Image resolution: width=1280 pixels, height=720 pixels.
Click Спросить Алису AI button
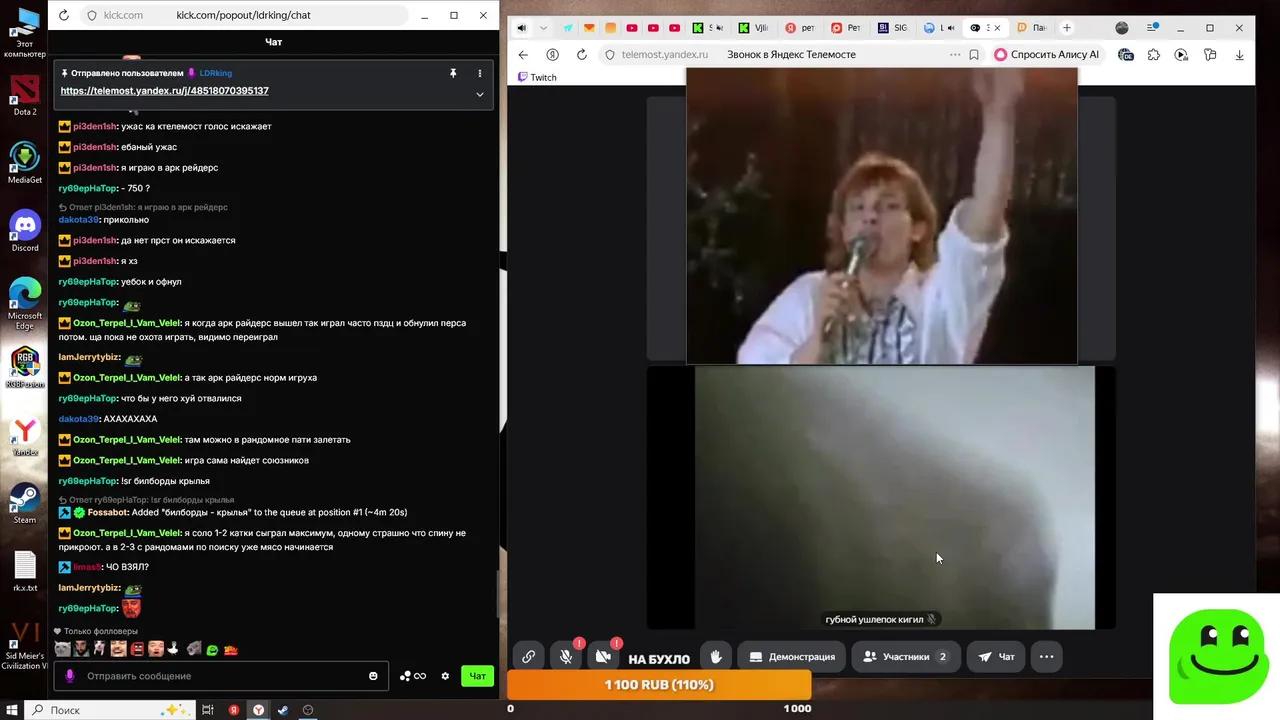pos(1047,54)
